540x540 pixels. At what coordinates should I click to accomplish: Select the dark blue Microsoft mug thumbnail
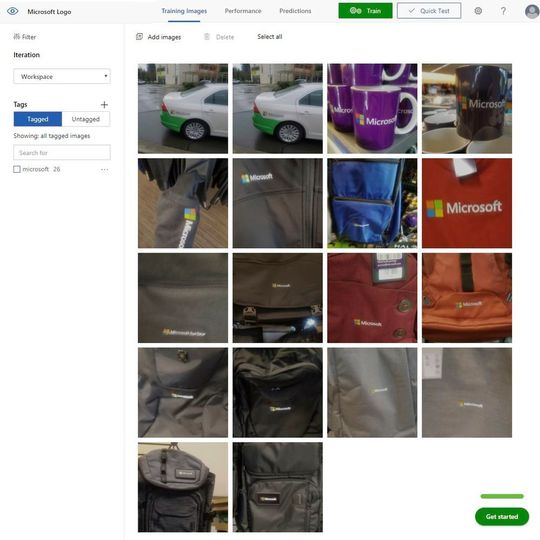pyautogui.click(x=467, y=108)
